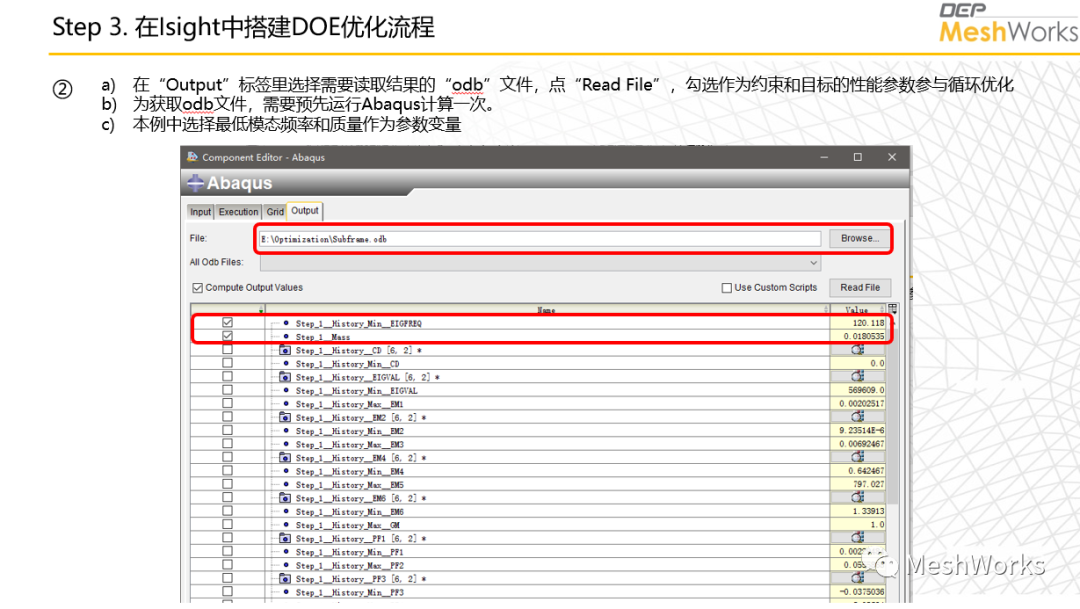The height and width of the screenshot is (609, 1080).
Task: Sort by the Value column header
Action: click(857, 309)
